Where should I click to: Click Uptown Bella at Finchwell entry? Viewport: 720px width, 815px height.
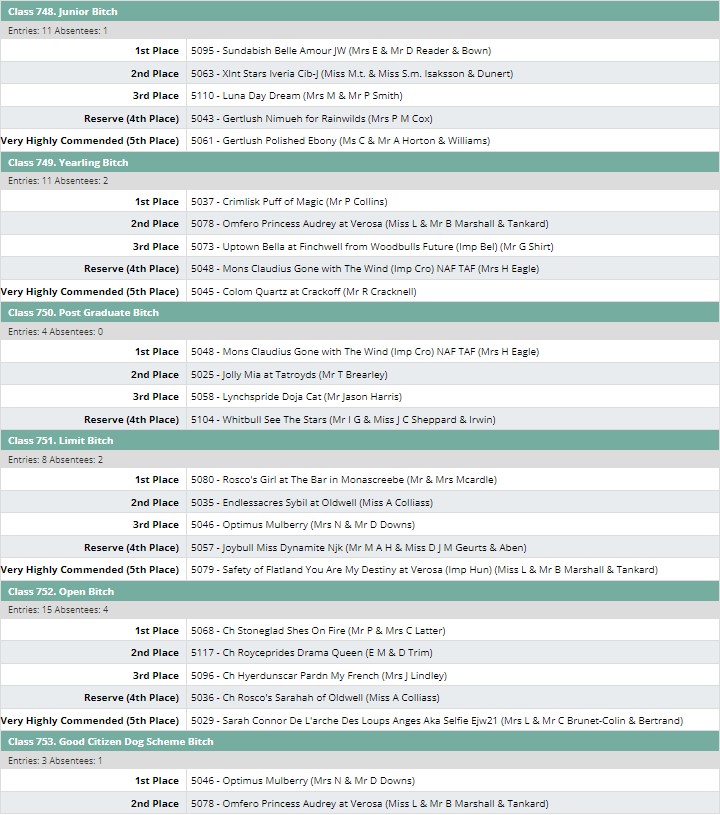(x=372, y=247)
